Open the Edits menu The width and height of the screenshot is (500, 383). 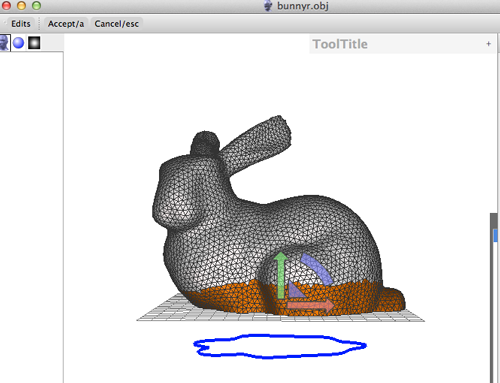pos(21,24)
